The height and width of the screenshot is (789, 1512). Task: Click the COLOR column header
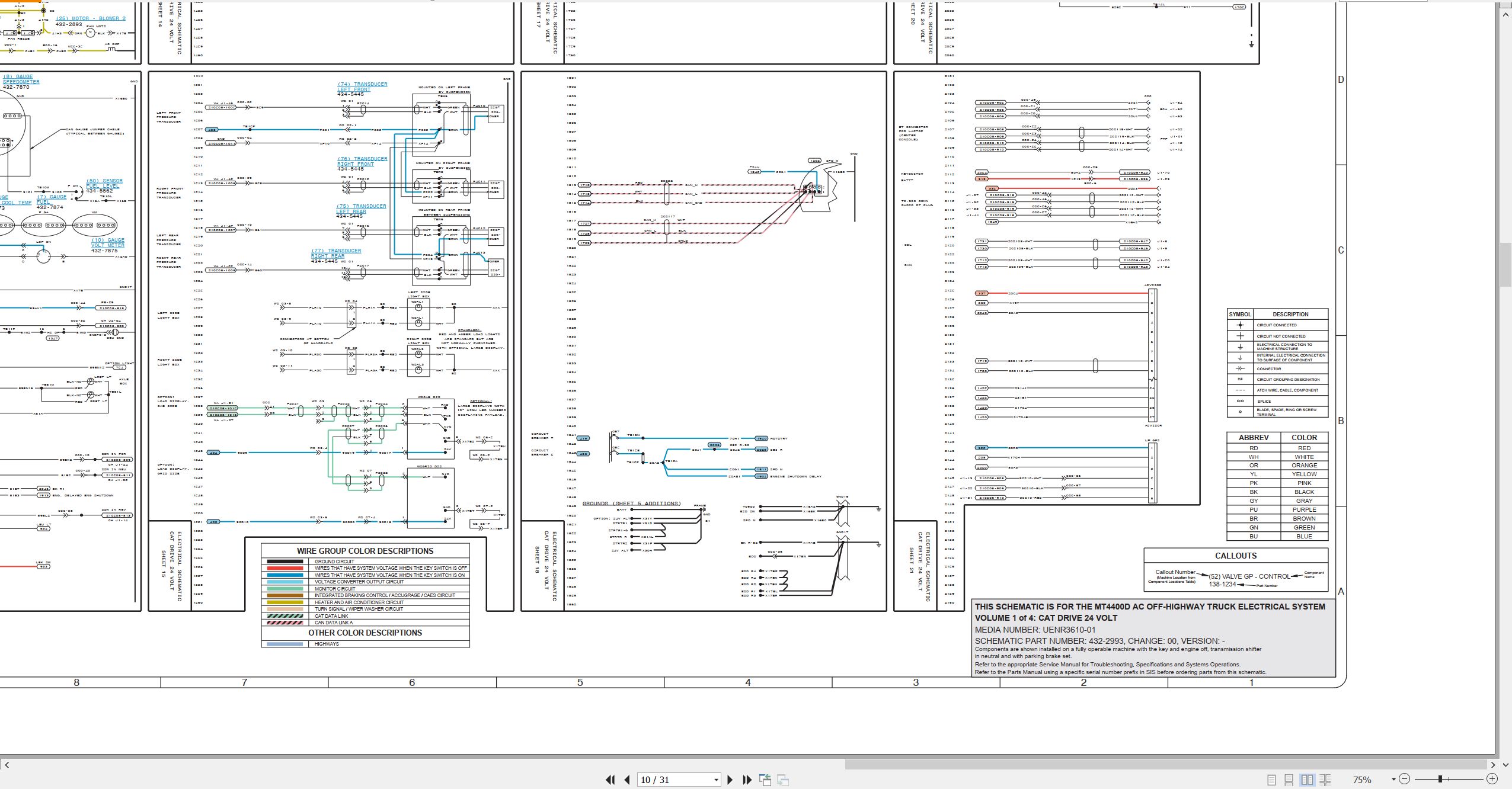tap(1304, 437)
